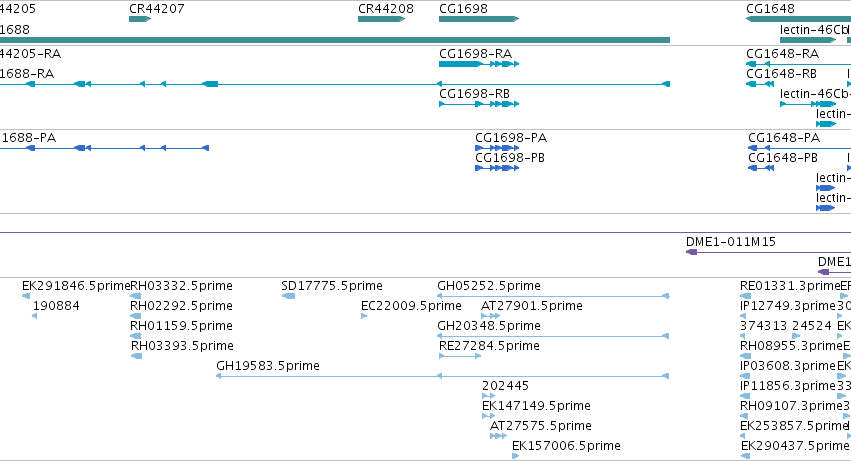The image size is (851, 461).
Task: Click the RH03332.5prime EST marker
Action: pyautogui.click(x=136, y=296)
